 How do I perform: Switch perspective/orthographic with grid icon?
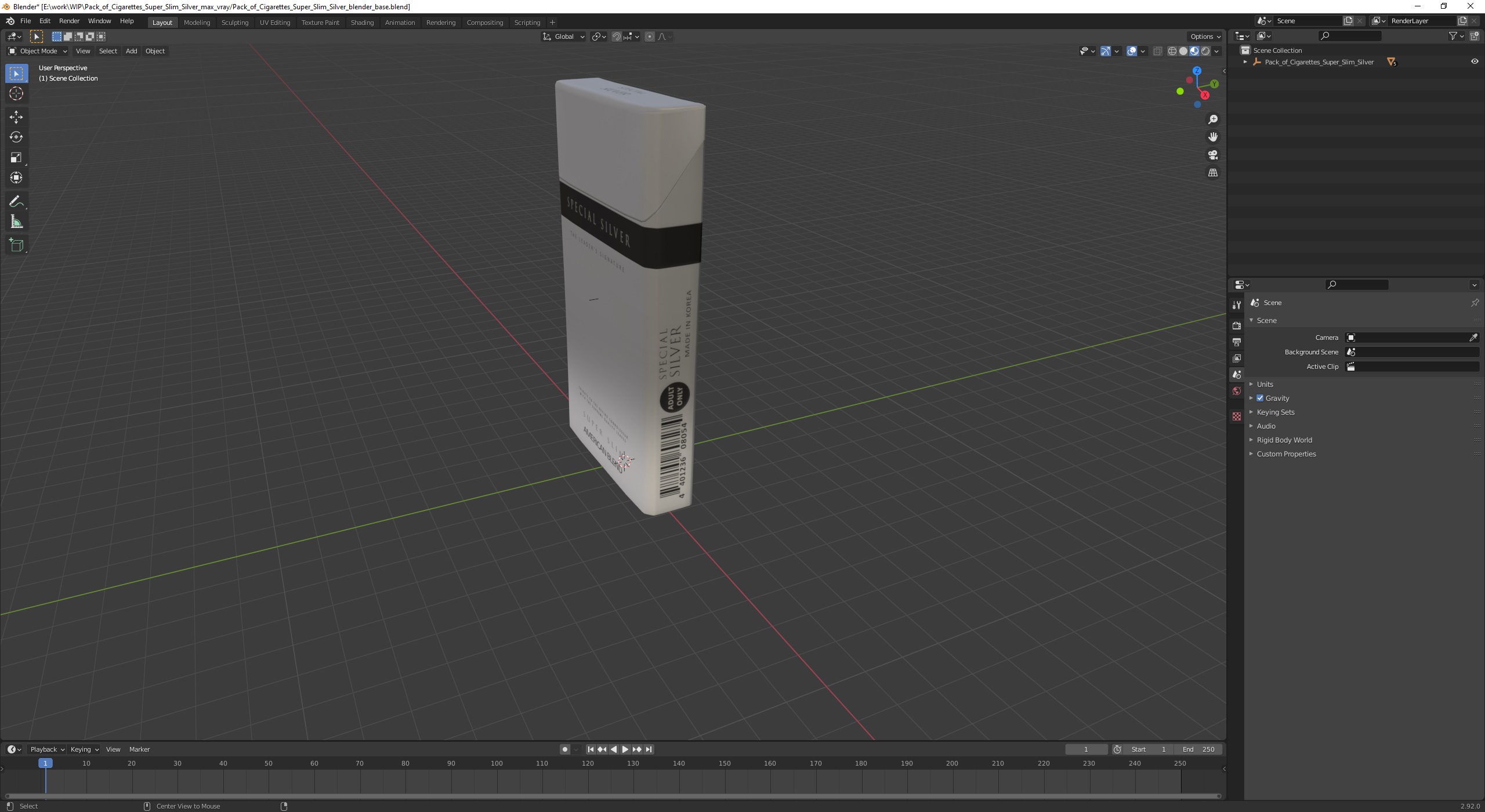click(1213, 173)
